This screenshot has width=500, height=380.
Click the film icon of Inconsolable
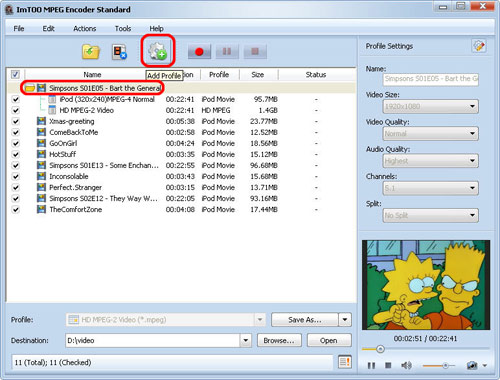coord(41,176)
